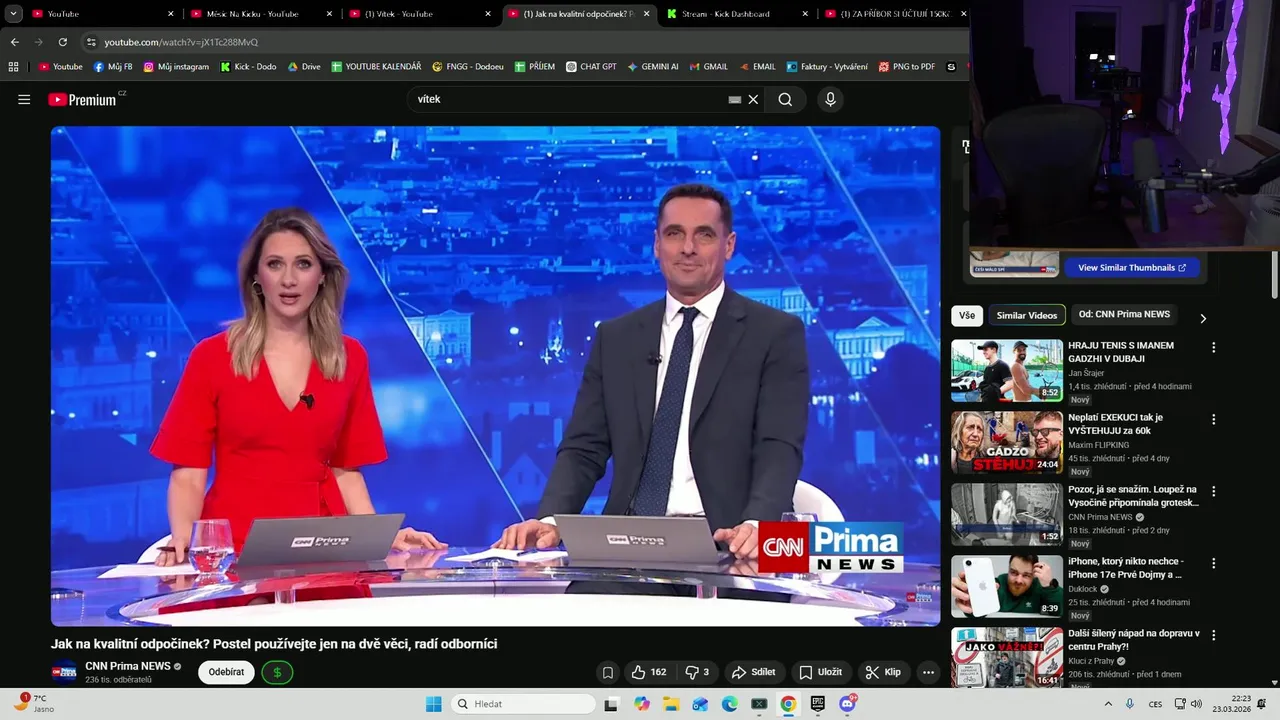Open iPhone 17e Prvé Dojmy video title
The image size is (1280, 720).
1125,568
